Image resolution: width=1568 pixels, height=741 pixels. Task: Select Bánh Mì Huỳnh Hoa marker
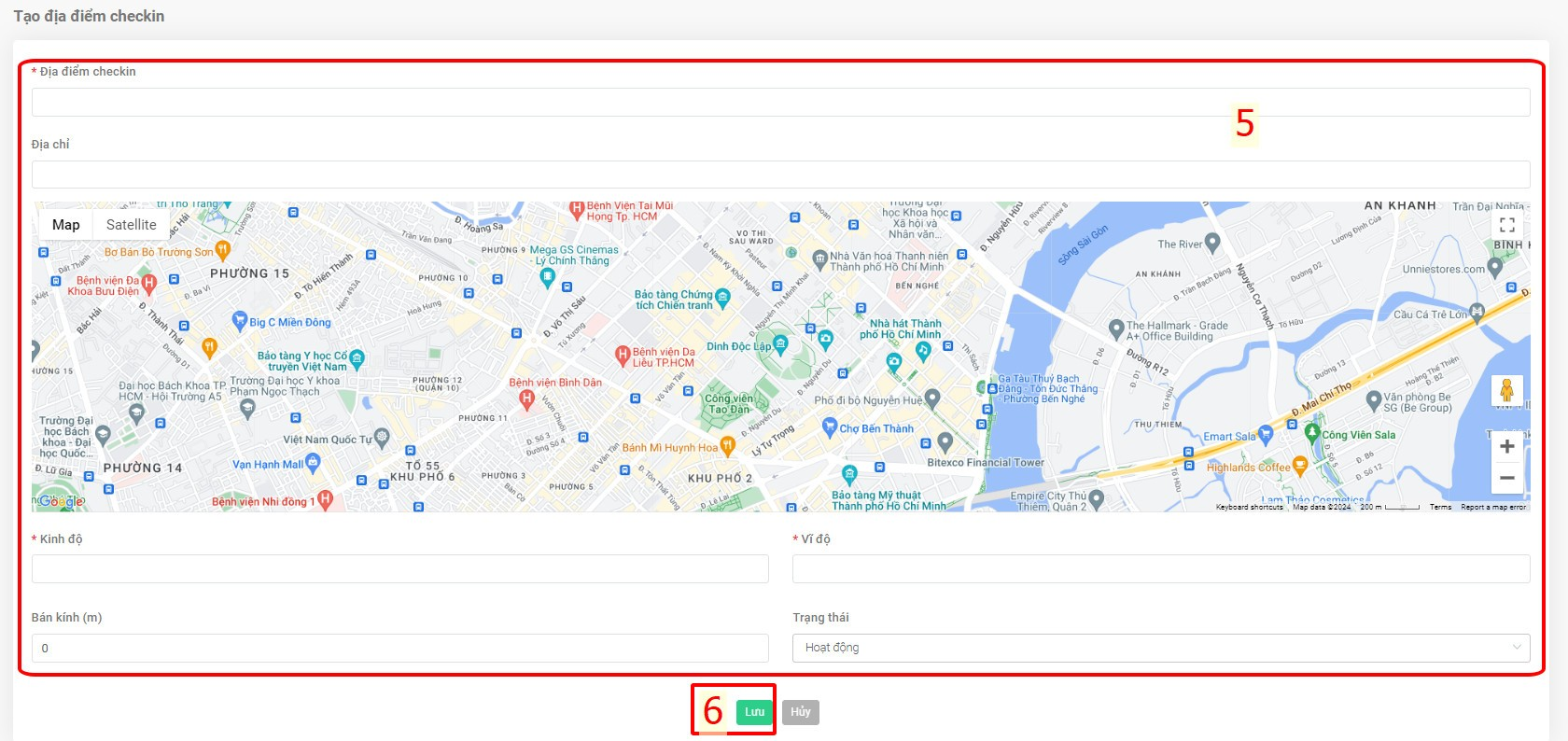point(727,446)
